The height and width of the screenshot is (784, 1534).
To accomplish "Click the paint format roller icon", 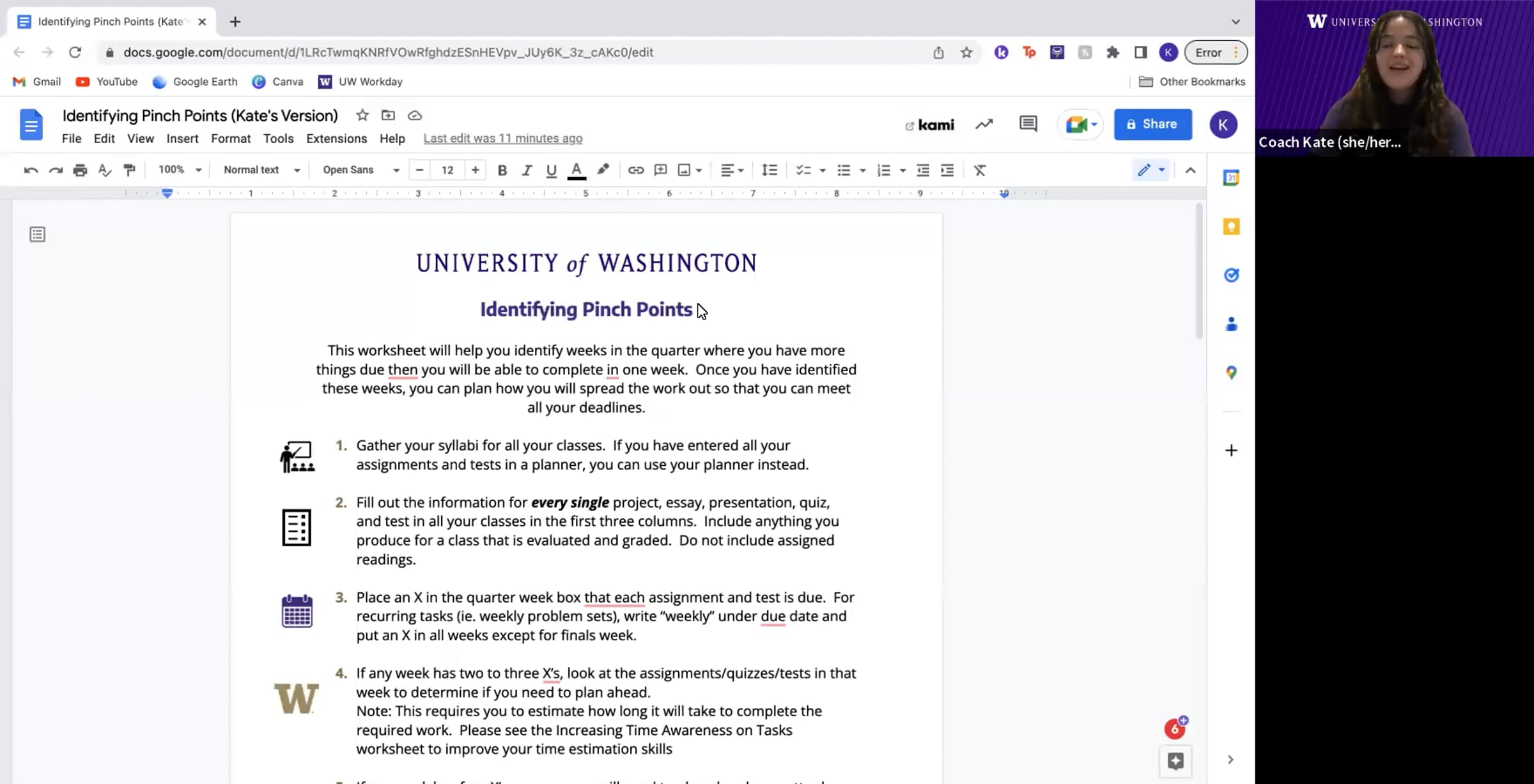I will pos(130,170).
